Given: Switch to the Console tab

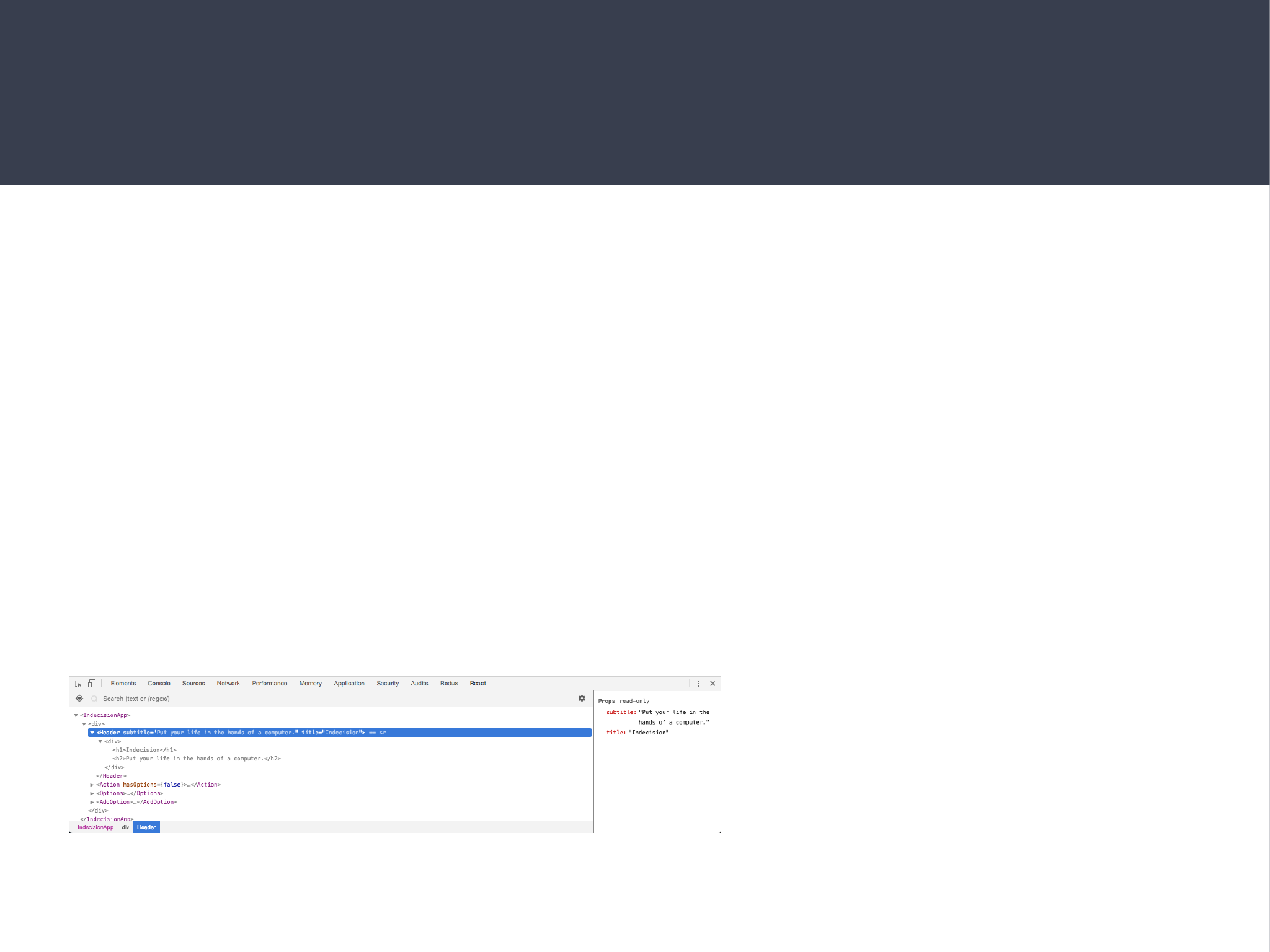Looking at the screenshot, I should pyautogui.click(x=159, y=684).
